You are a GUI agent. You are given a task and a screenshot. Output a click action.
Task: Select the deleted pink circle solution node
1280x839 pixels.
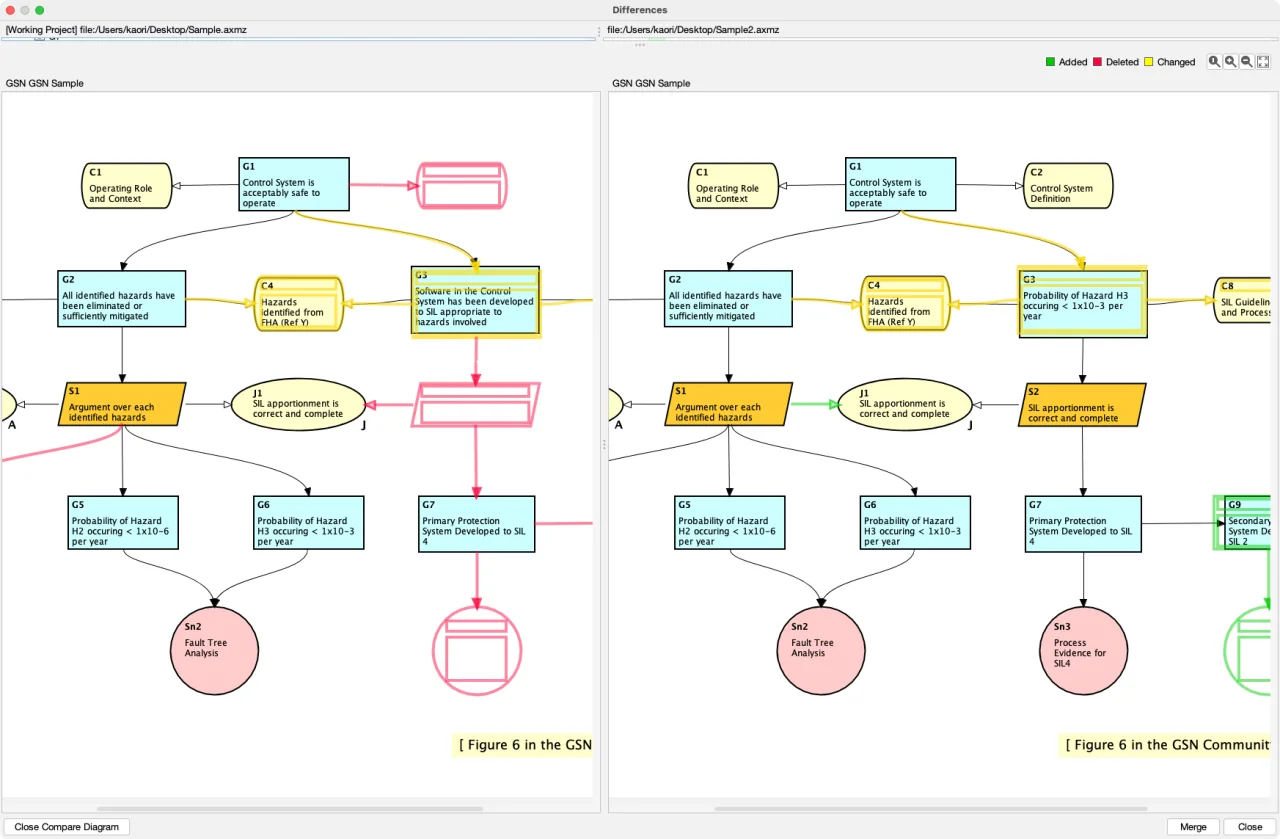(x=477, y=650)
